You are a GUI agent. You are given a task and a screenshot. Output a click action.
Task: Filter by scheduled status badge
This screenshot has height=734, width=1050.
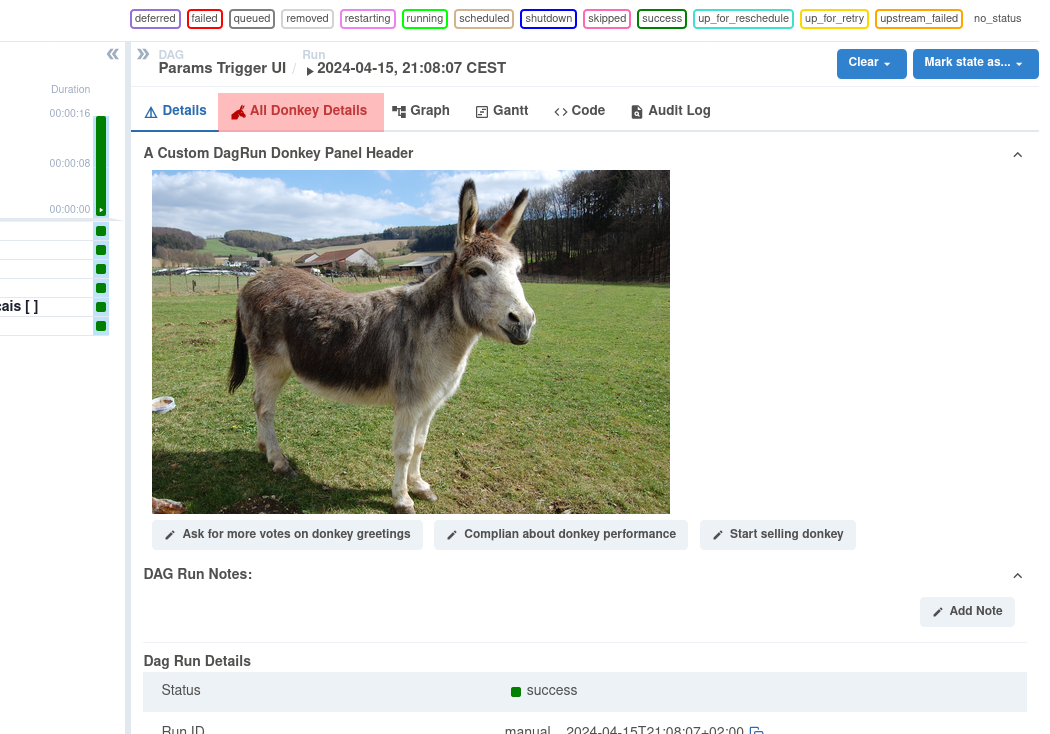coord(484,19)
